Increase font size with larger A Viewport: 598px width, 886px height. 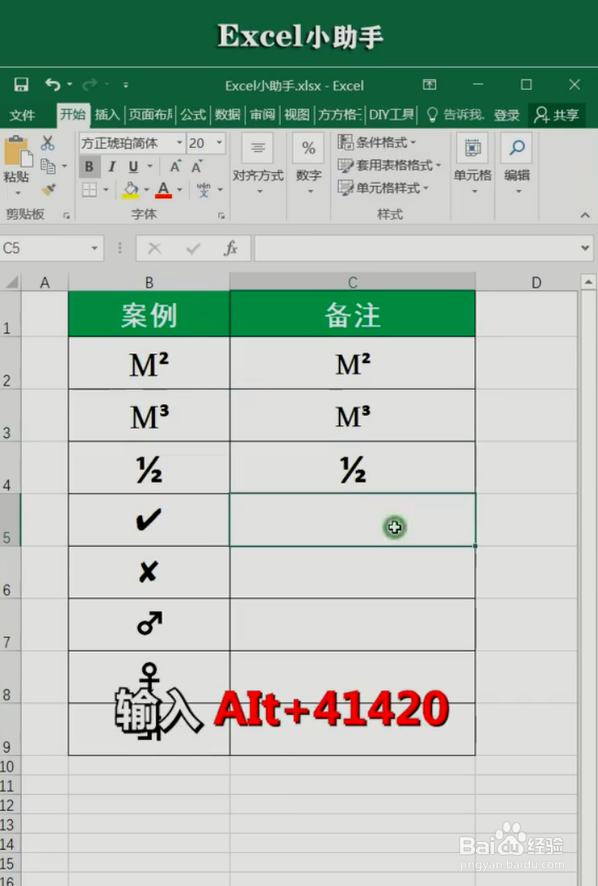[175, 167]
